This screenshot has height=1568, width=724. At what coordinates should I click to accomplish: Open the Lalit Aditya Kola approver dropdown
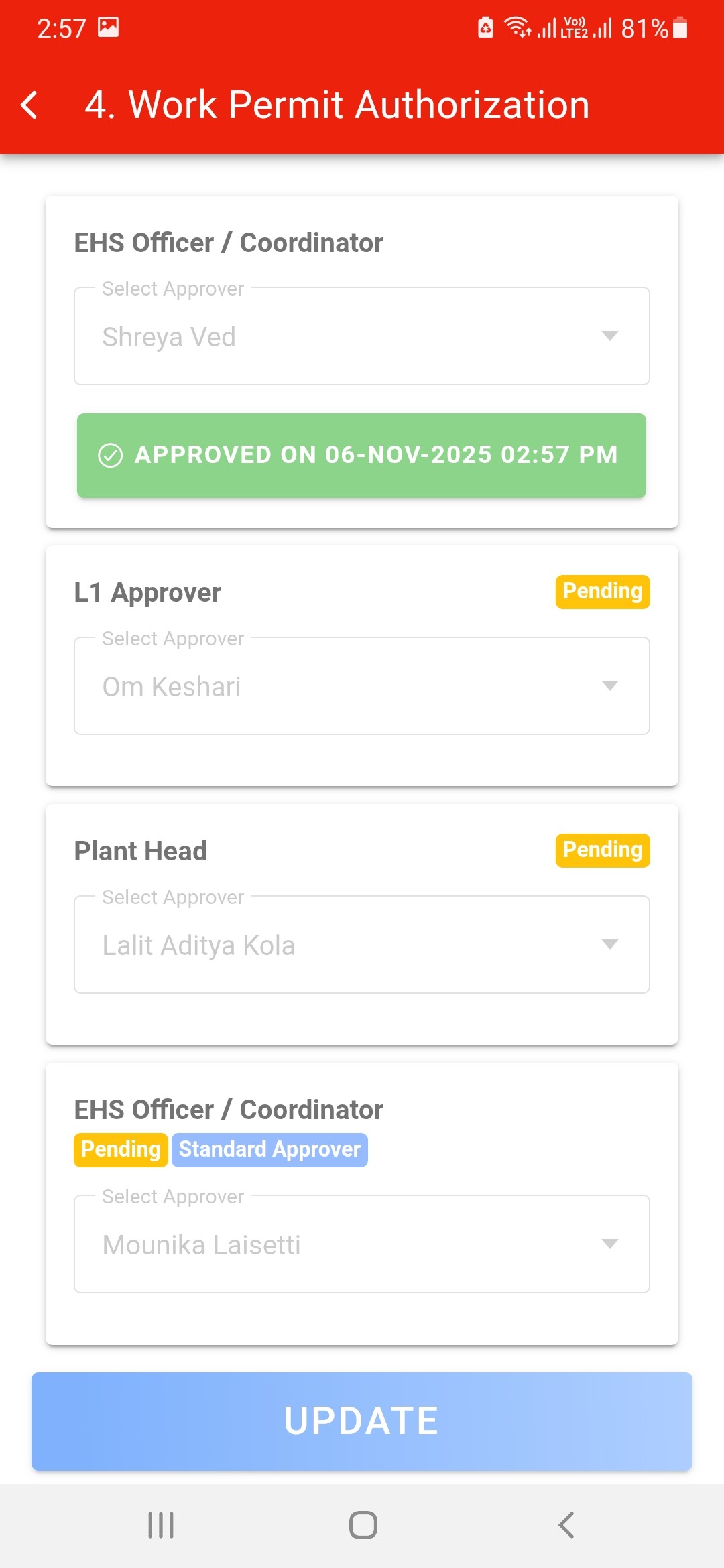tap(362, 945)
